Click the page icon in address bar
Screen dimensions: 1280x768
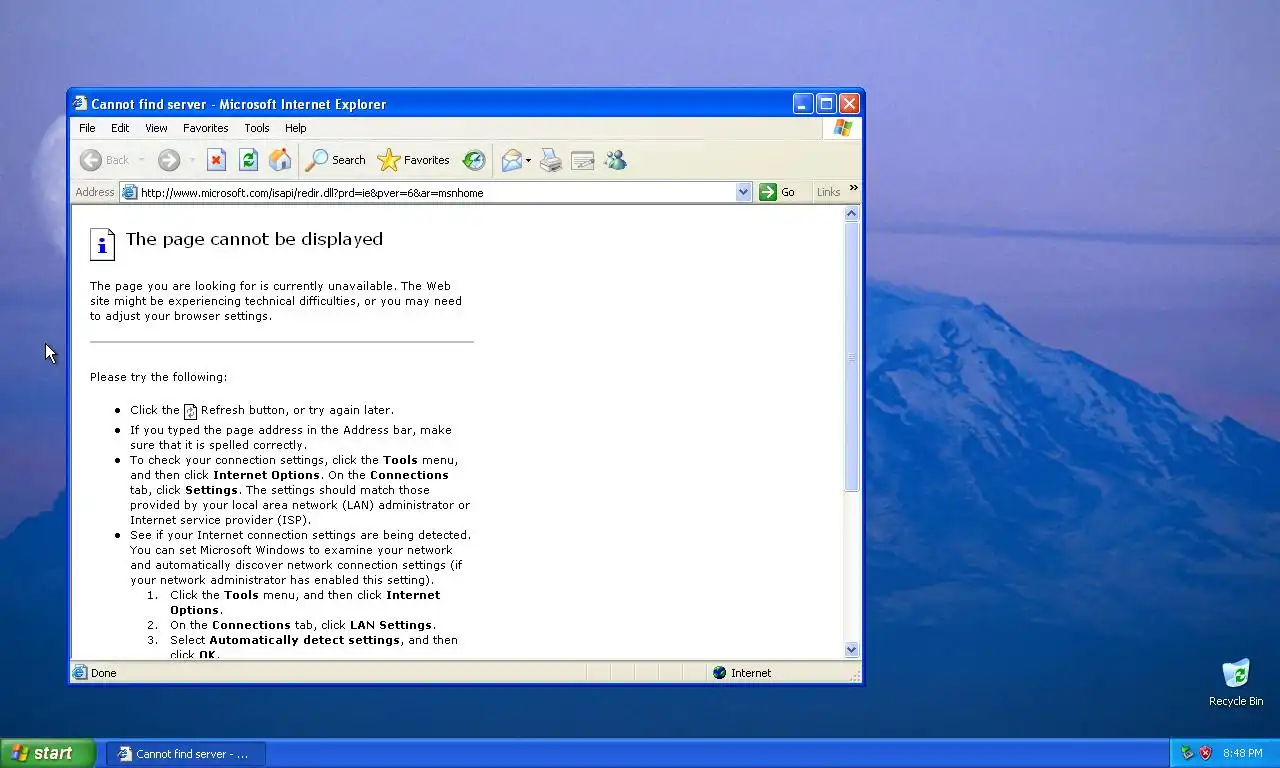click(129, 192)
